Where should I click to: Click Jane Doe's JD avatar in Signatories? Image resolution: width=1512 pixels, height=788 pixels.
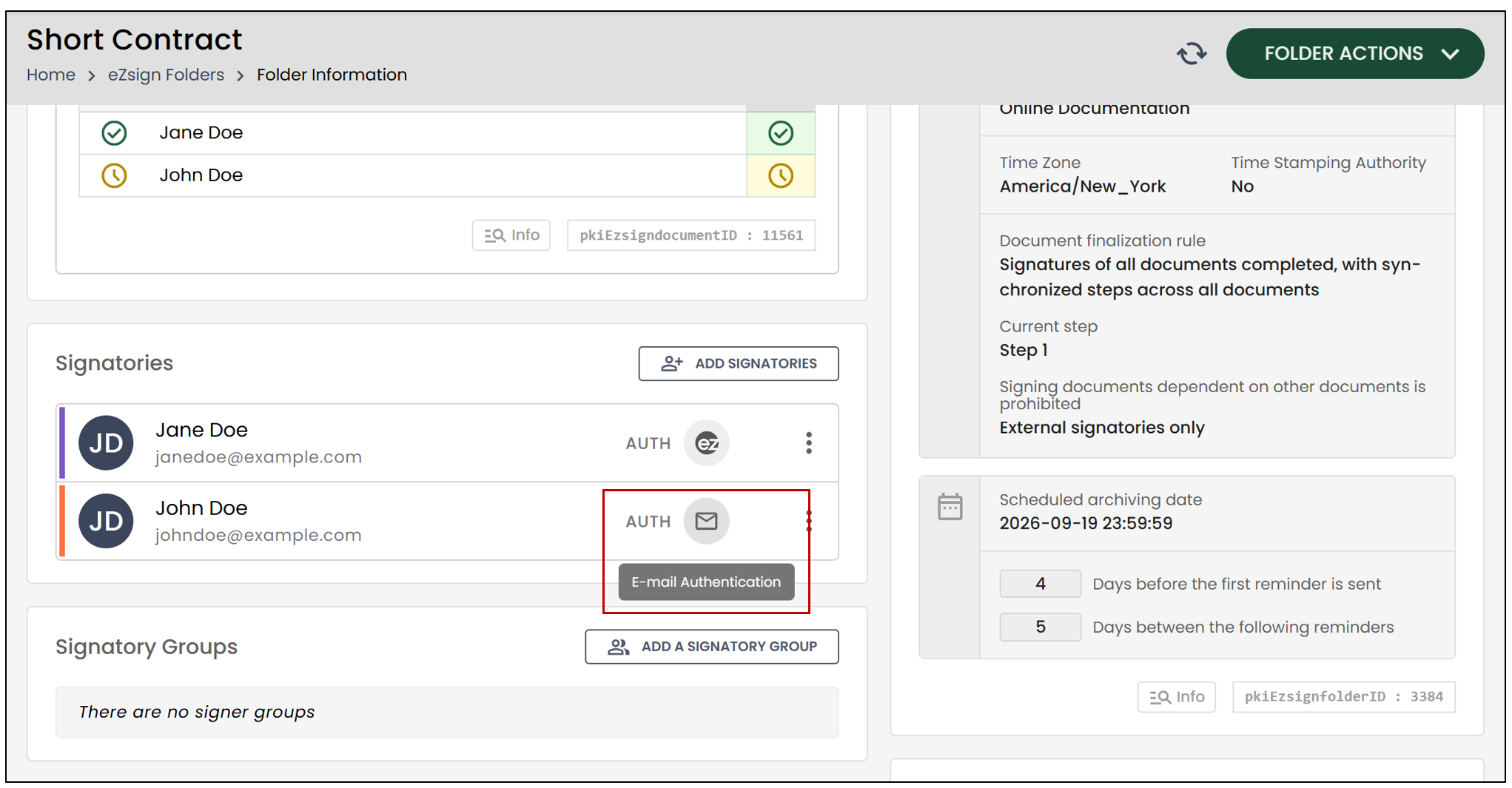106,443
